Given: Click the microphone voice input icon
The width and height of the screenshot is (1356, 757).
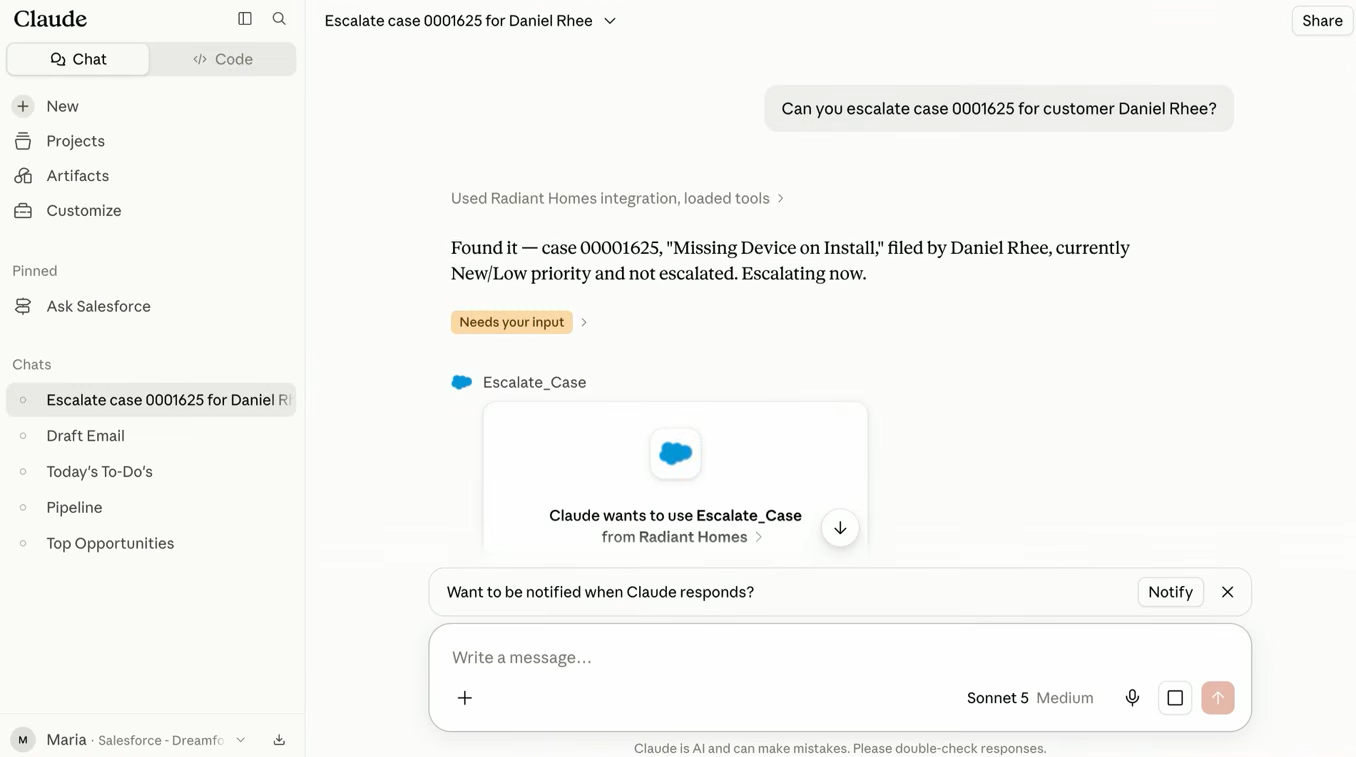Looking at the screenshot, I should coord(1132,698).
